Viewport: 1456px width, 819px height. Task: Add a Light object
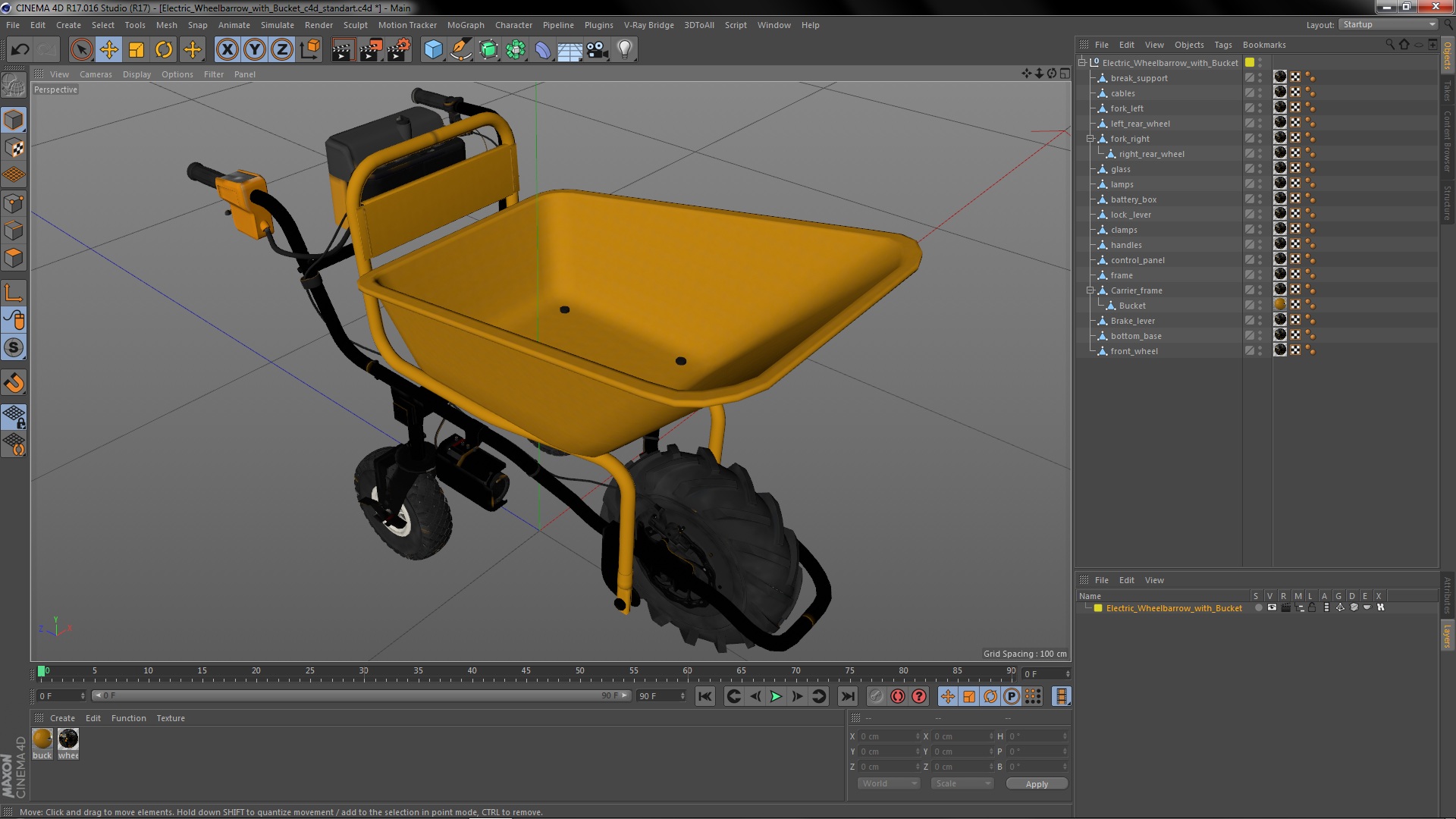pos(625,50)
